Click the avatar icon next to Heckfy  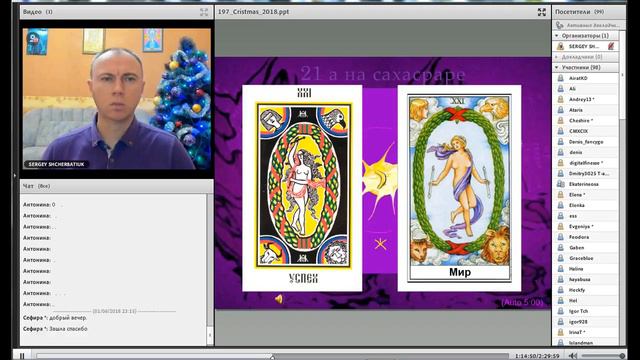560,290
